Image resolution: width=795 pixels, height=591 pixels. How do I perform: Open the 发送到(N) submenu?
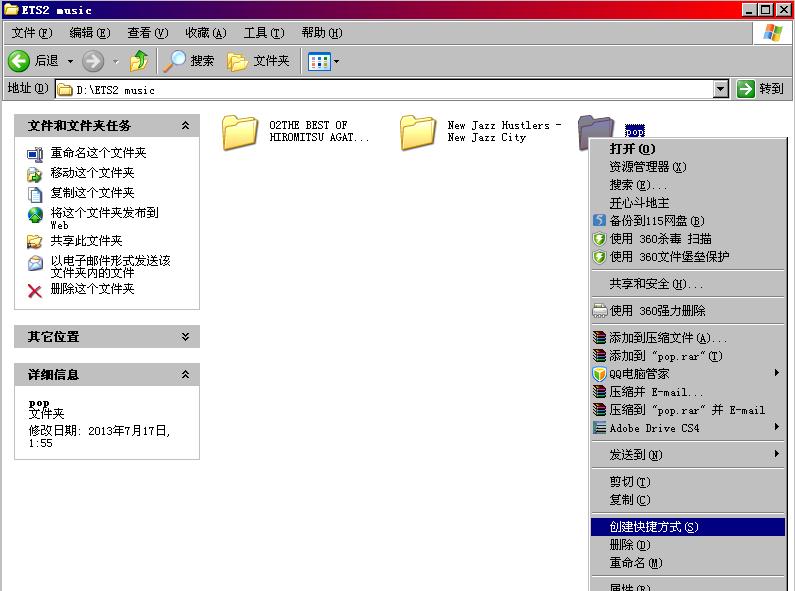pos(636,455)
